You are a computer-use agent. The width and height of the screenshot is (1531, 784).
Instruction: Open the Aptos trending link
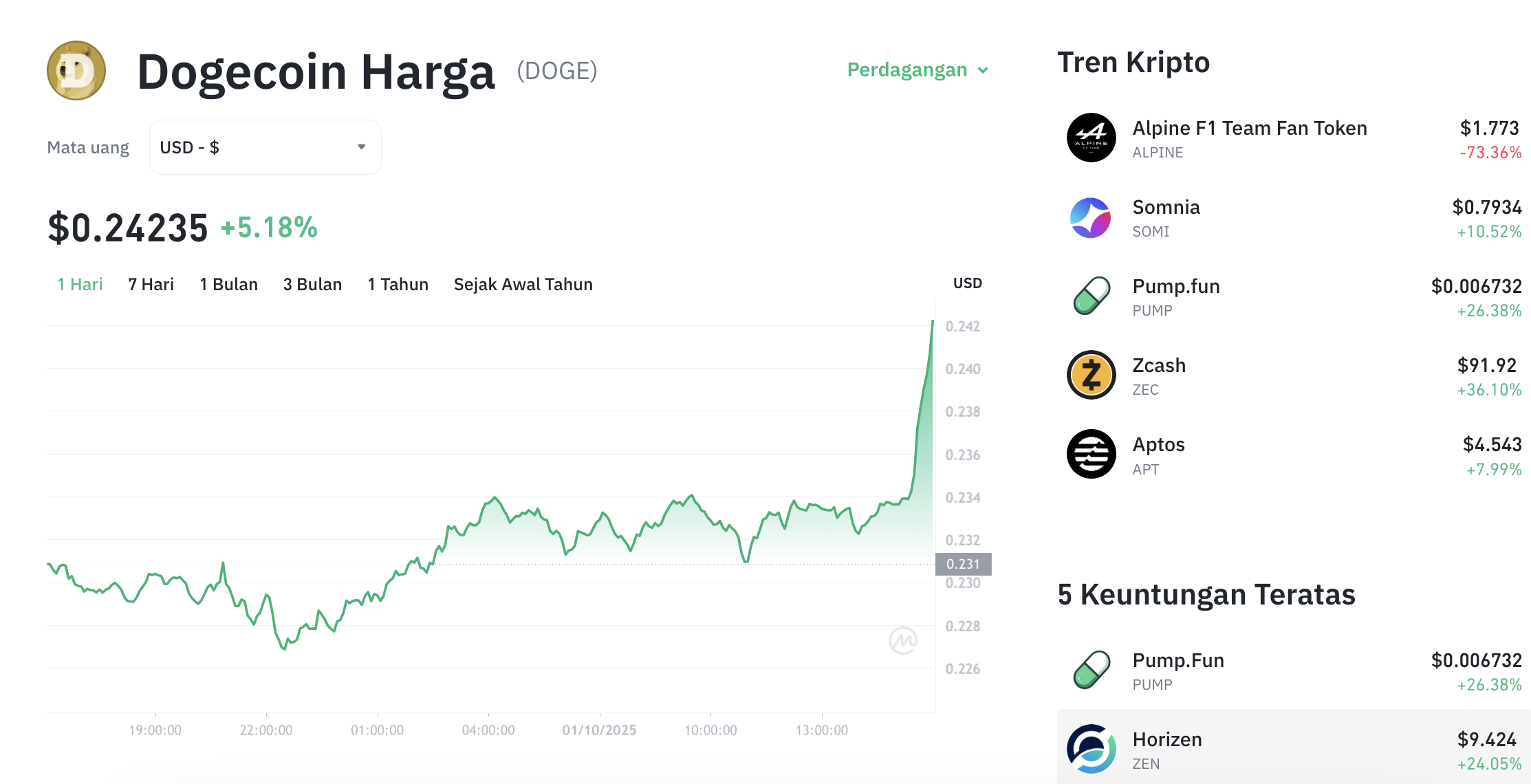[1158, 445]
